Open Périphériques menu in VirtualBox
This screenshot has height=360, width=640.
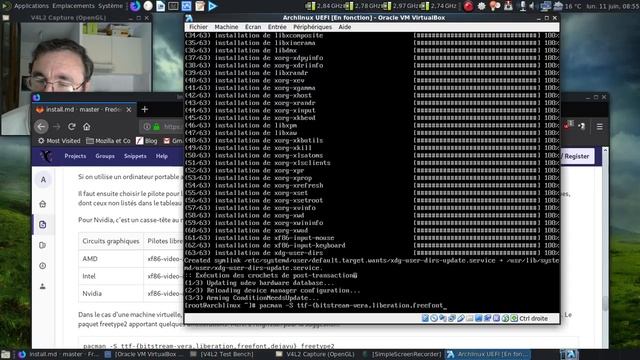[312, 27]
